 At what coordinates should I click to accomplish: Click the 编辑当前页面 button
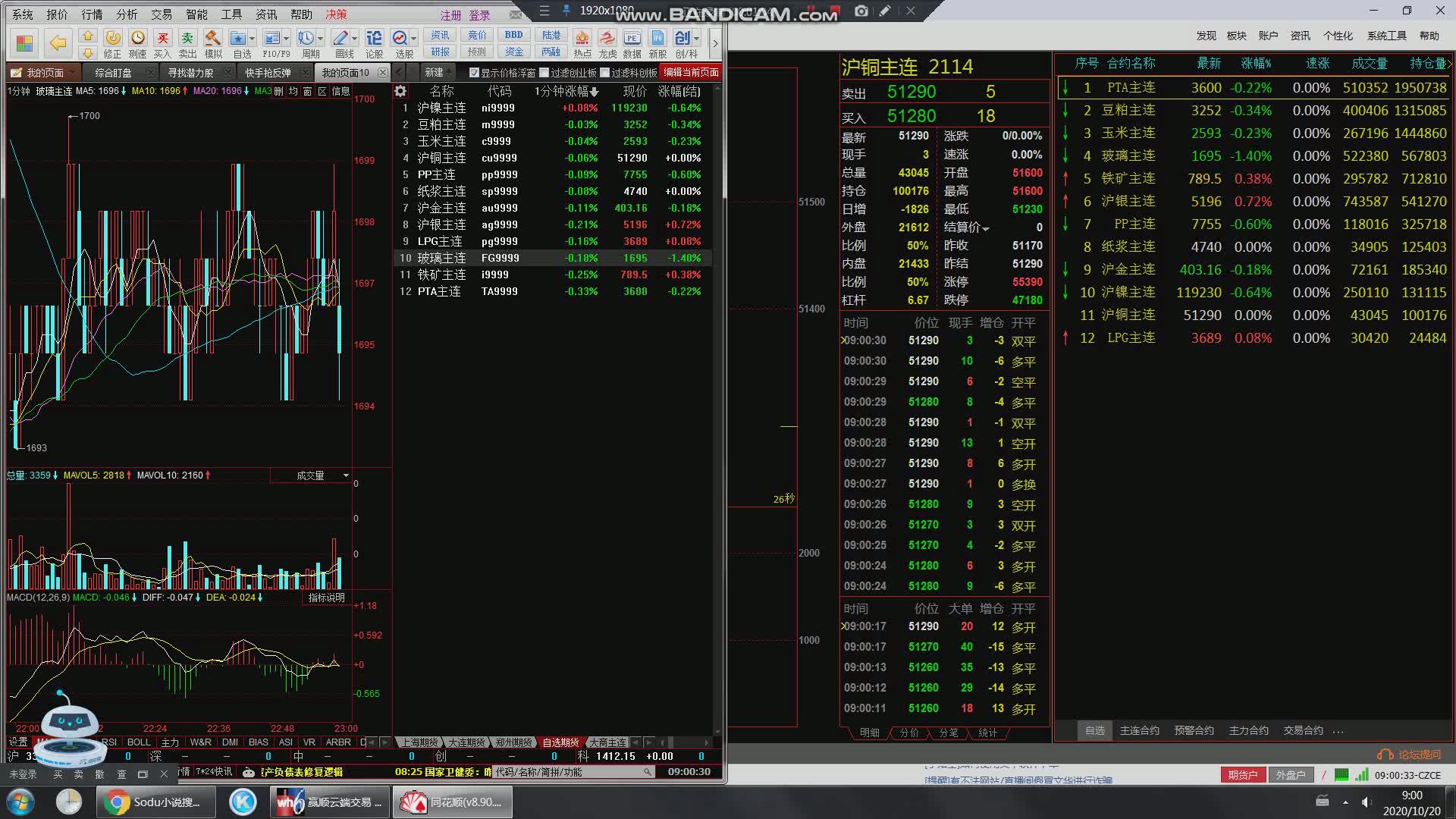pos(690,72)
